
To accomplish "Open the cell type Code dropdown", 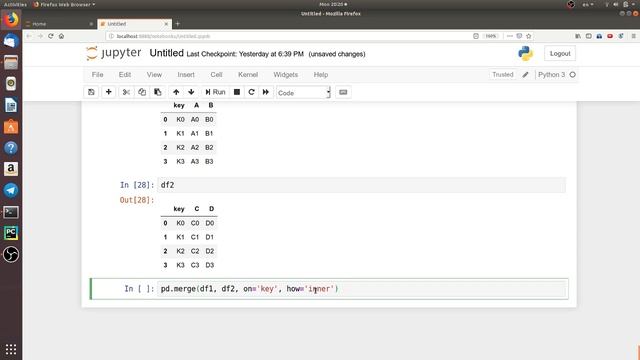I will (x=303, y=93).
